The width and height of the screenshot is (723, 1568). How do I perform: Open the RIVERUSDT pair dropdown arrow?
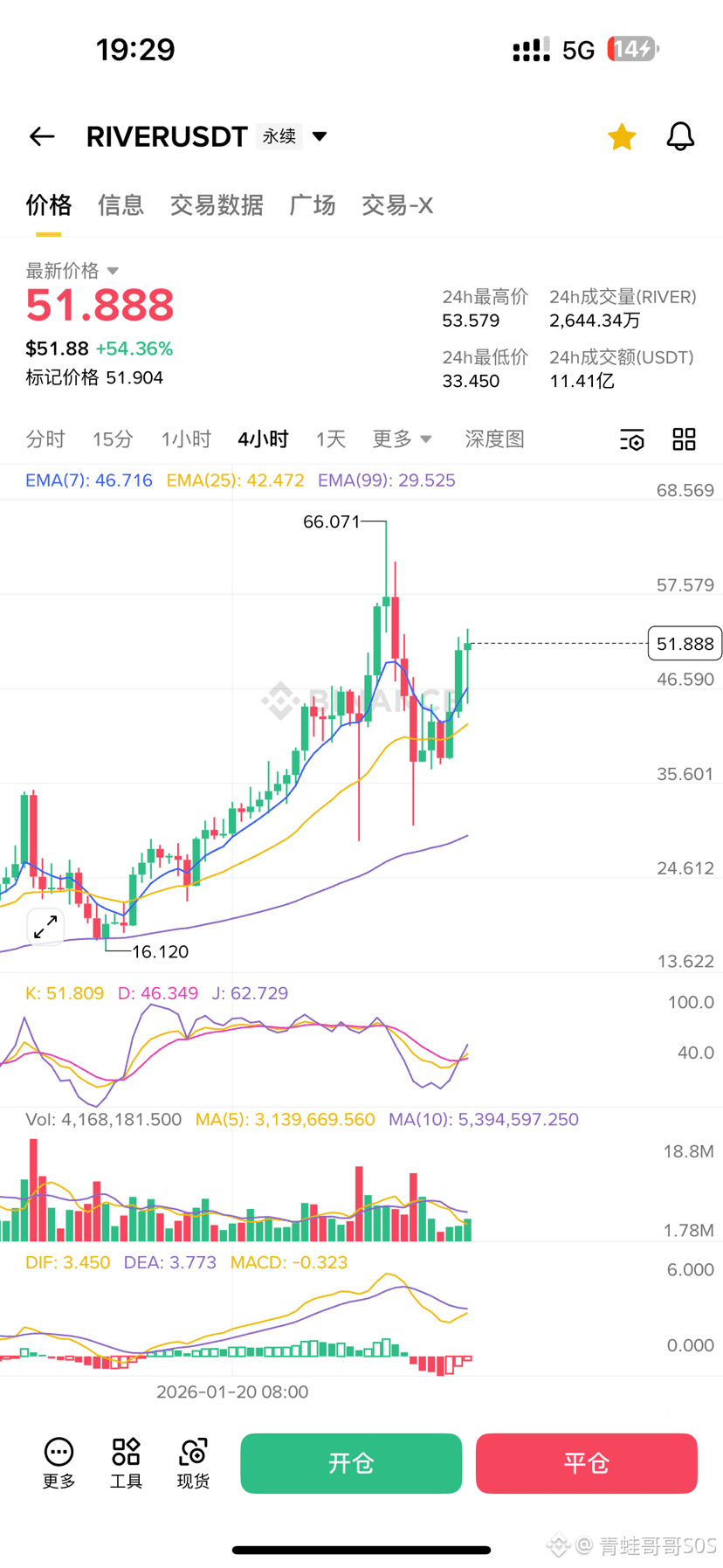(320, 136)
